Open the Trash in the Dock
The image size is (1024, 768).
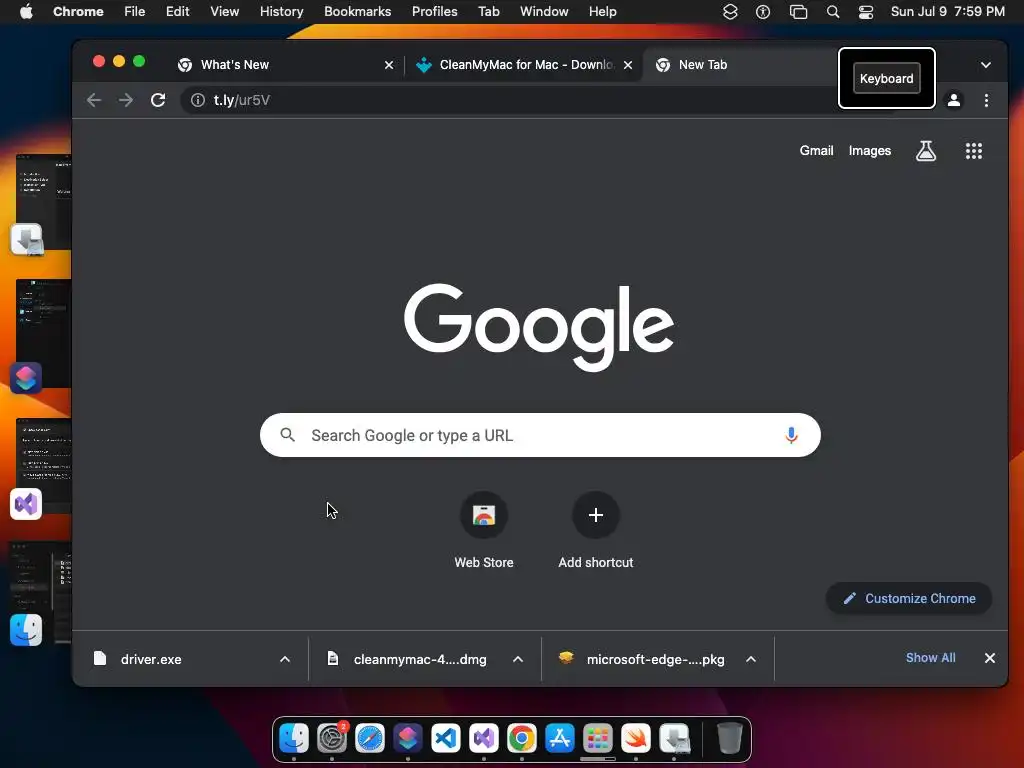pos(729,738)
